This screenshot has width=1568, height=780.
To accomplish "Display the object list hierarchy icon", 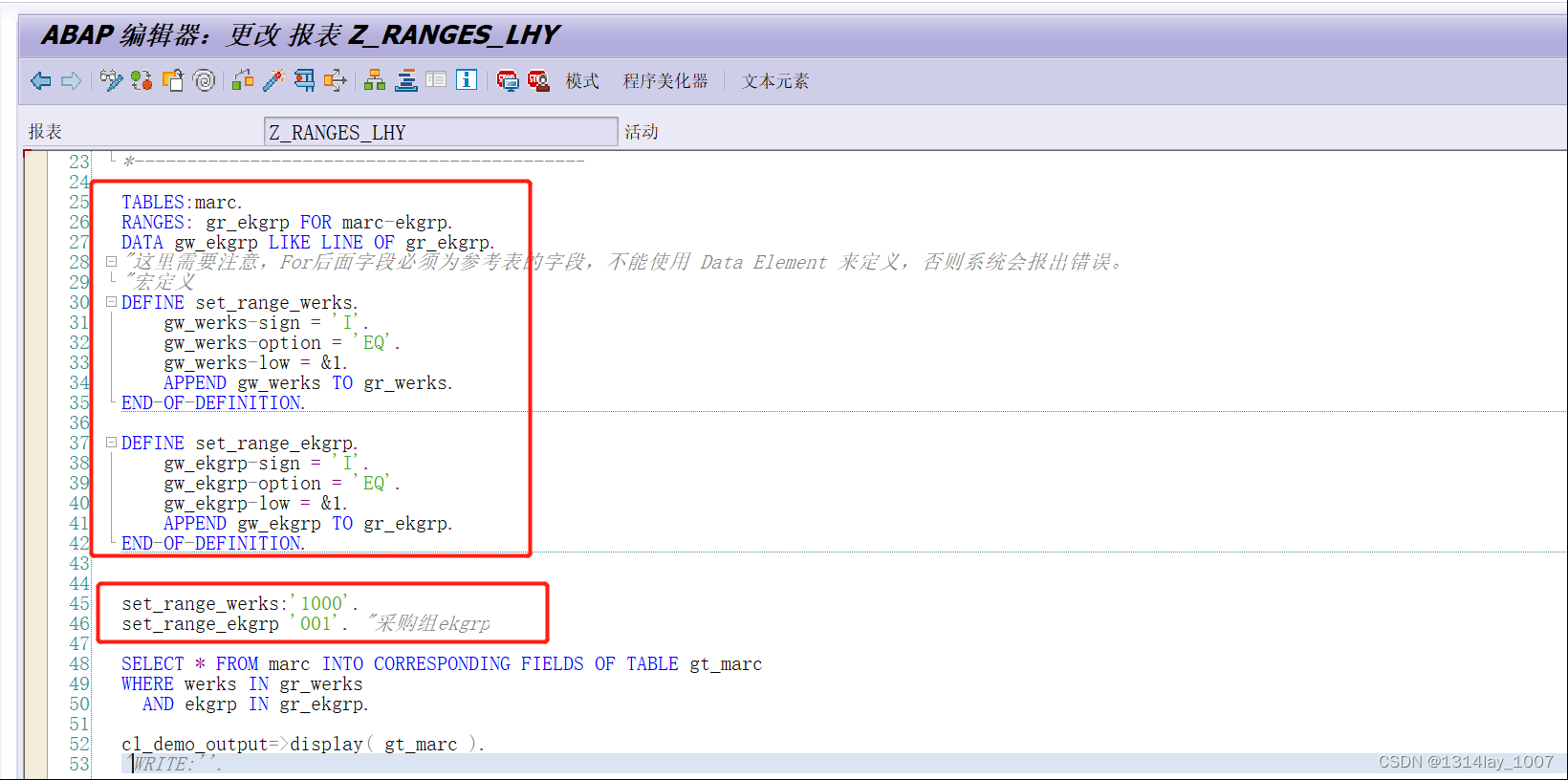I will pos(375,81).
